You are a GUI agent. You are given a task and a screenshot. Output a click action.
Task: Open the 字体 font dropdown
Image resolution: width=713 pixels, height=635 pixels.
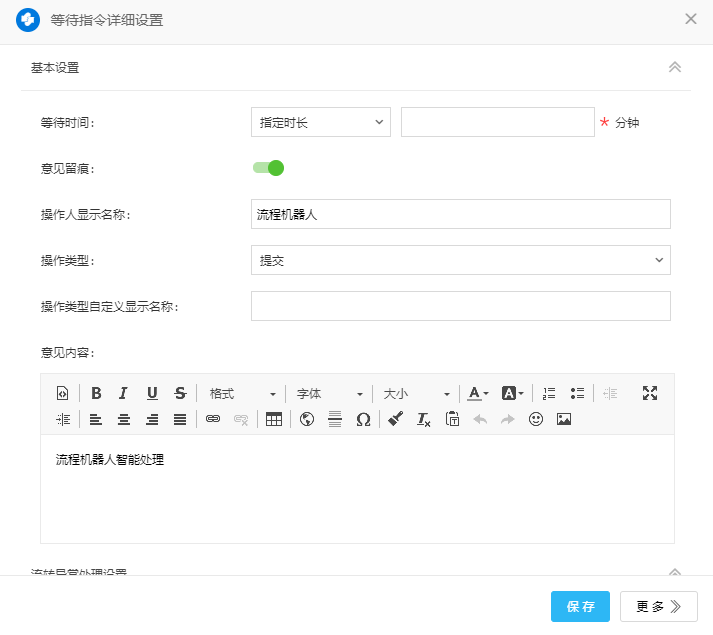[x=329, y=394]
